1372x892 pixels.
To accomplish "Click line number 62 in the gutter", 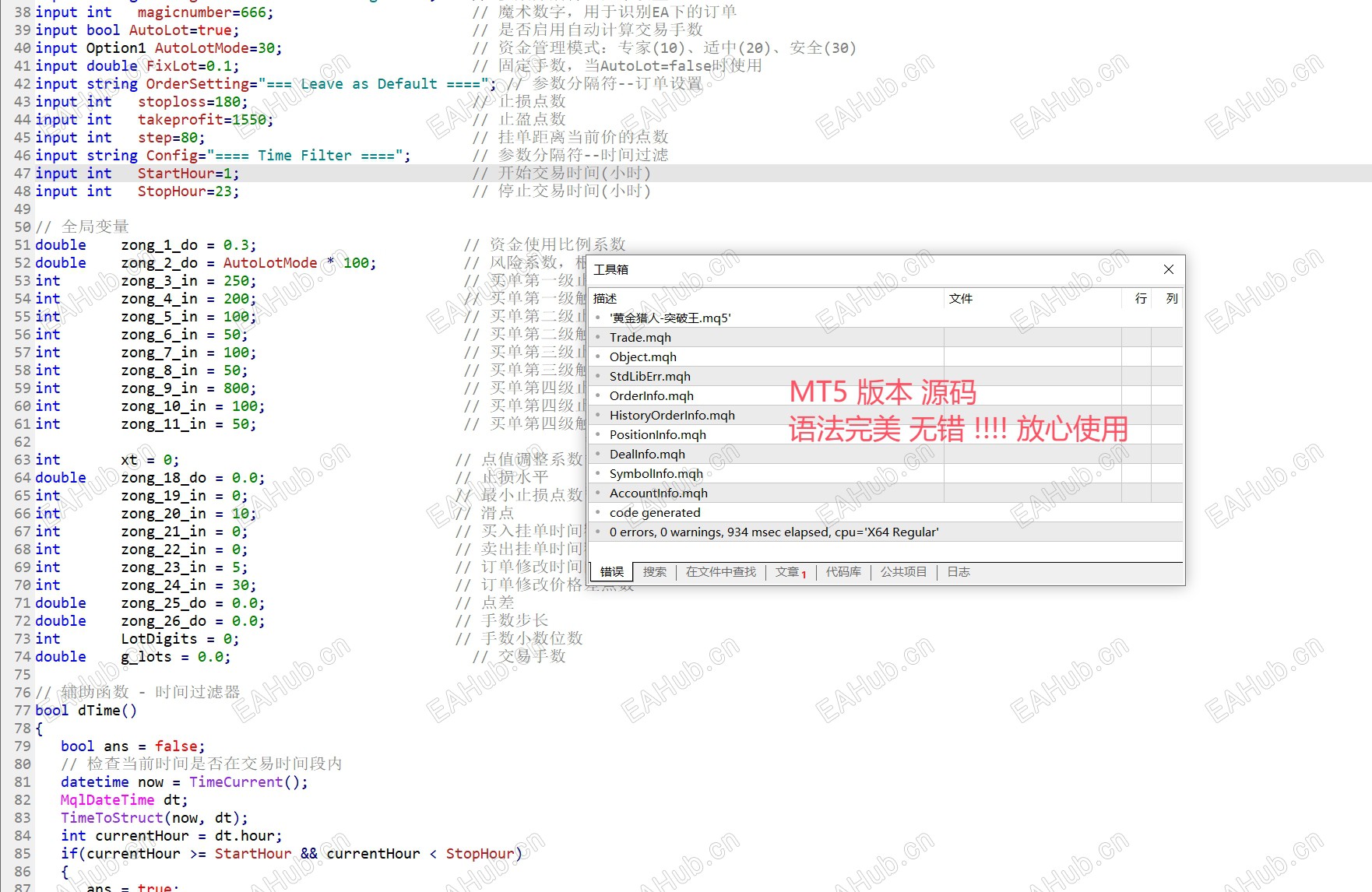I will tap(23, 442).
